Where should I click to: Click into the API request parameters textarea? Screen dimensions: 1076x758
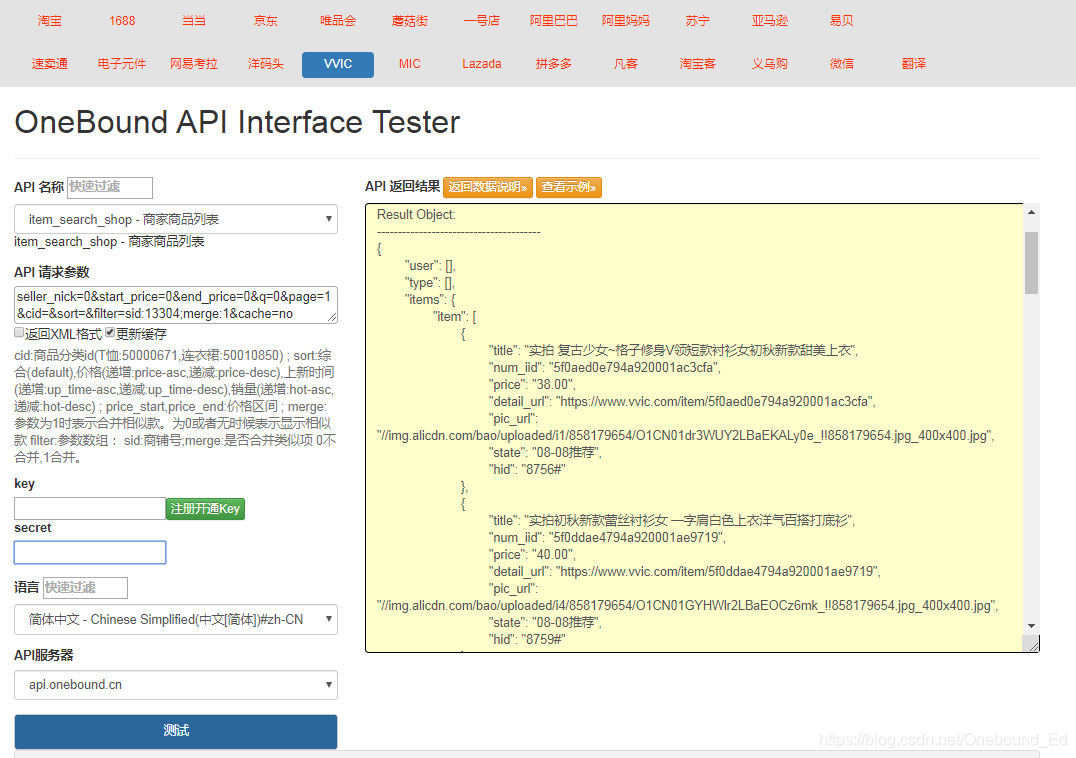pyautogui.click(x=176, y=305)
